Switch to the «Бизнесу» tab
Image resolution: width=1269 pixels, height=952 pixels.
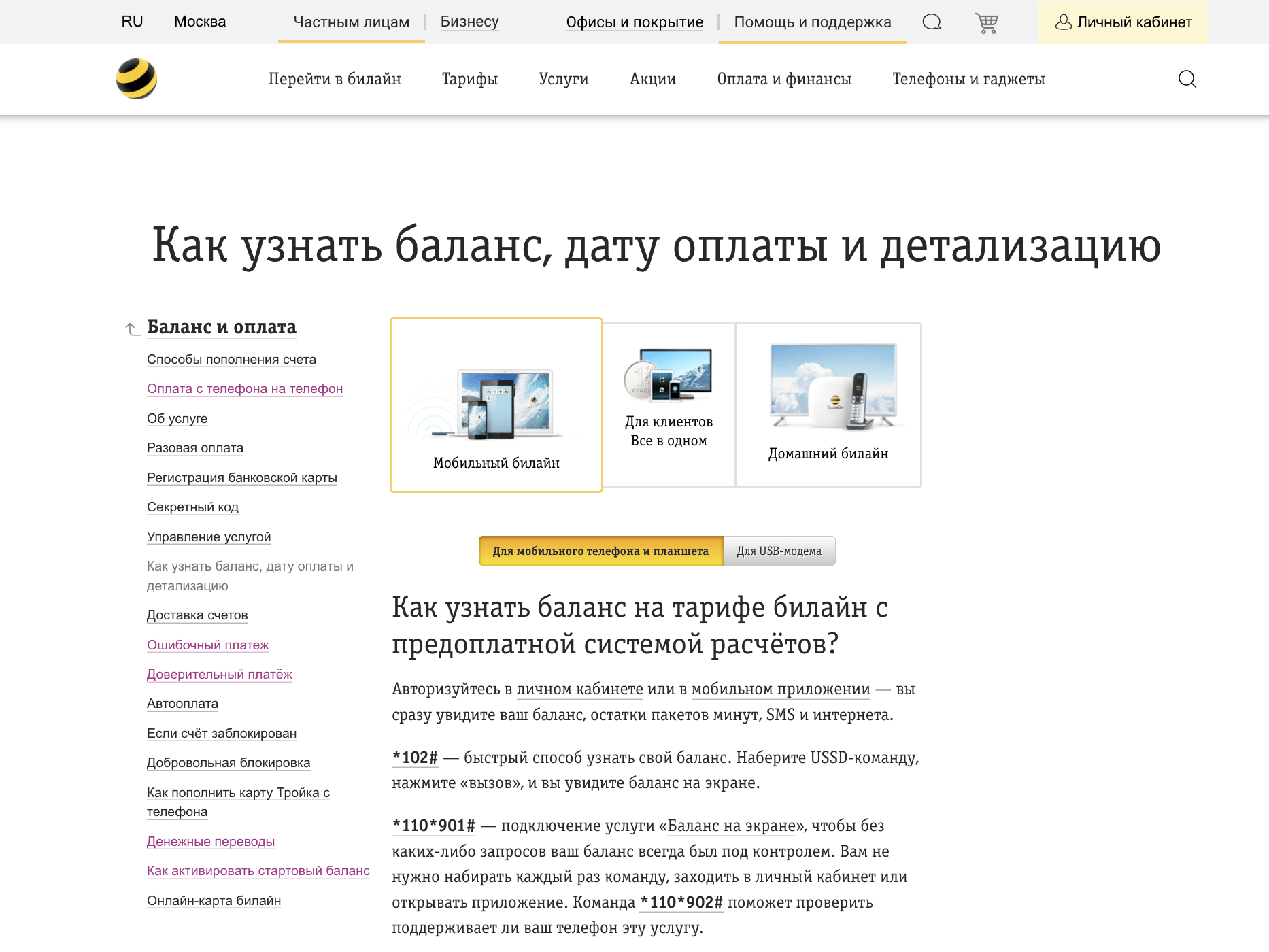469,21
